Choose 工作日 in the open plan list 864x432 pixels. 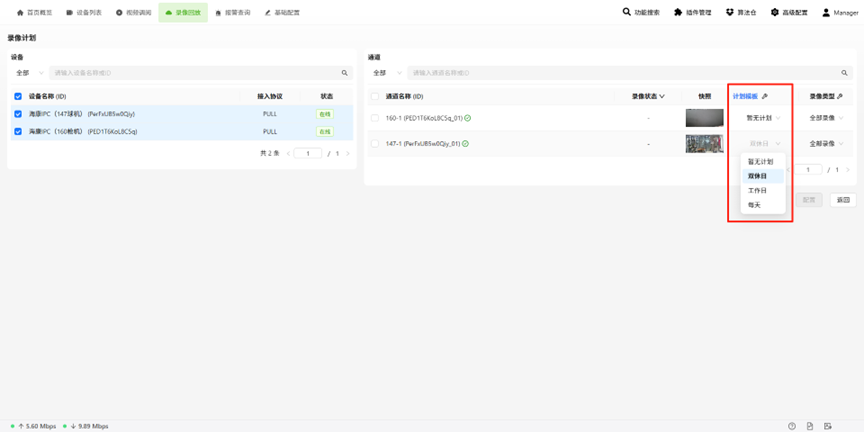763,191
